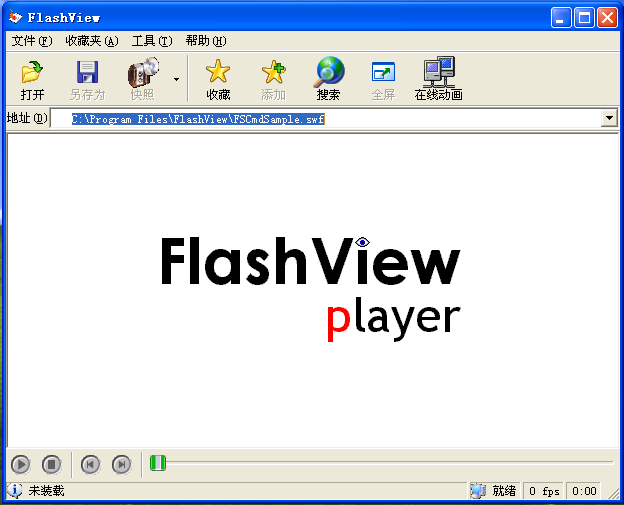This screenshot has width=624, height=505.
Task: Click the 未装载 status text
Action: tap(46, 491)
